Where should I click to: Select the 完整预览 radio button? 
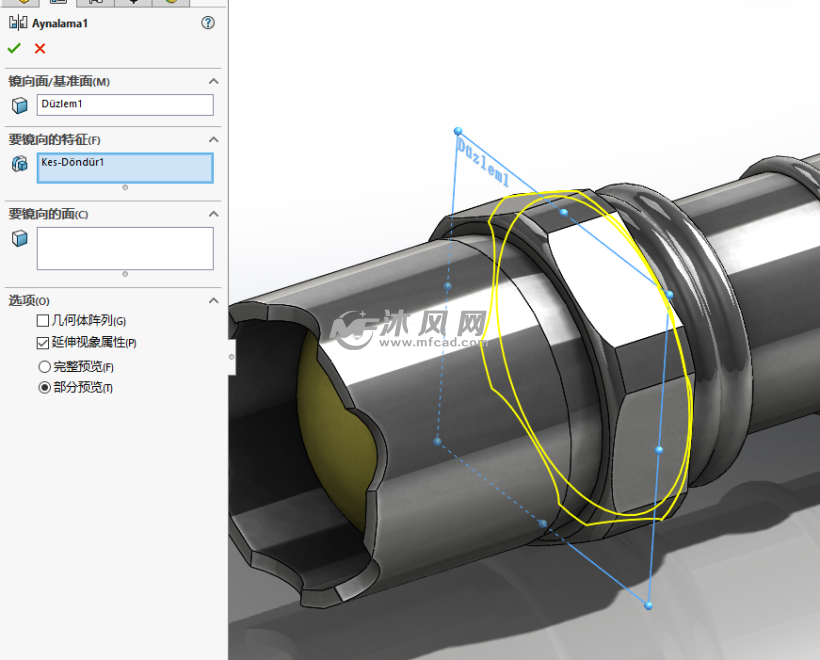coord(44,367)
